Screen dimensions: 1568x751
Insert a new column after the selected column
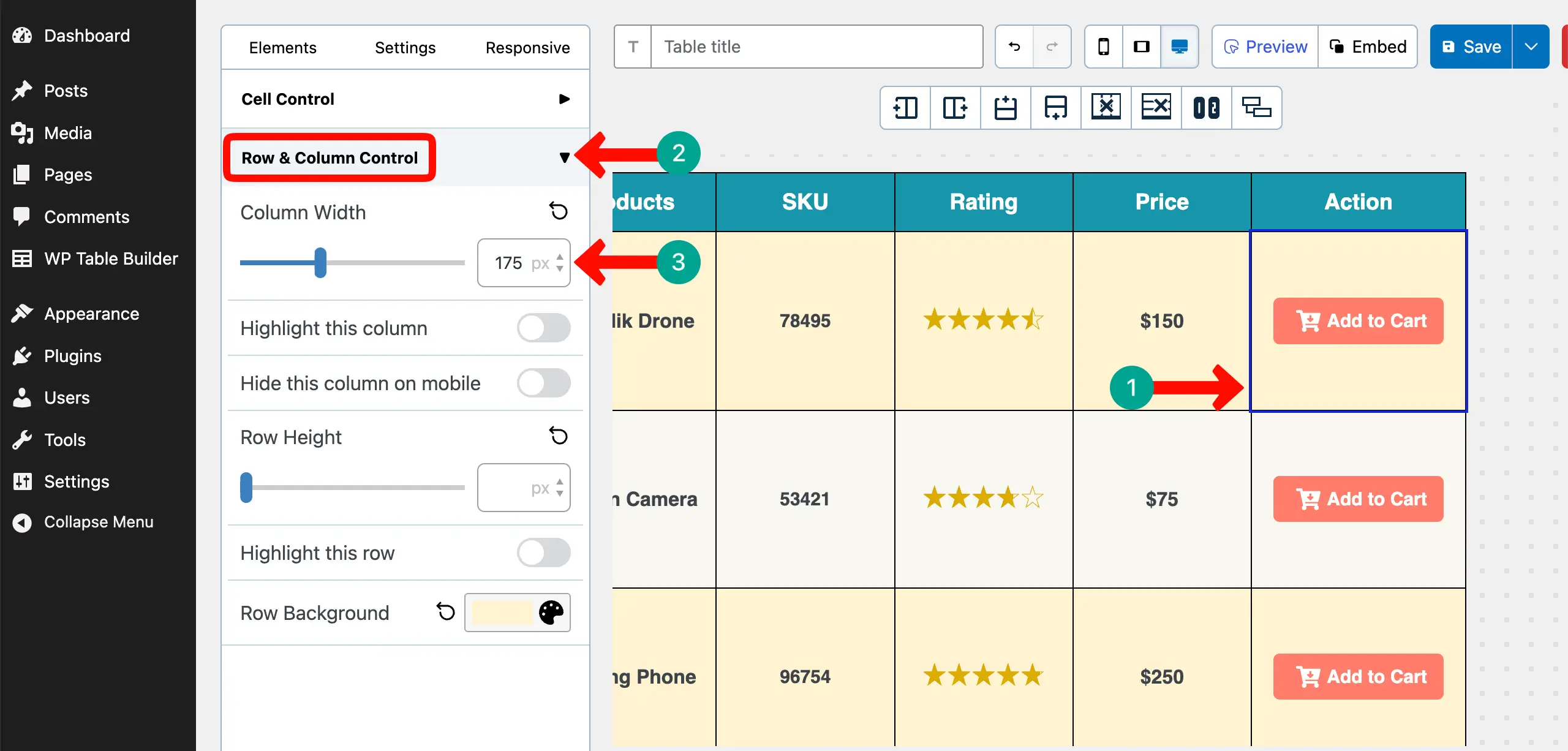pos(955,108)
